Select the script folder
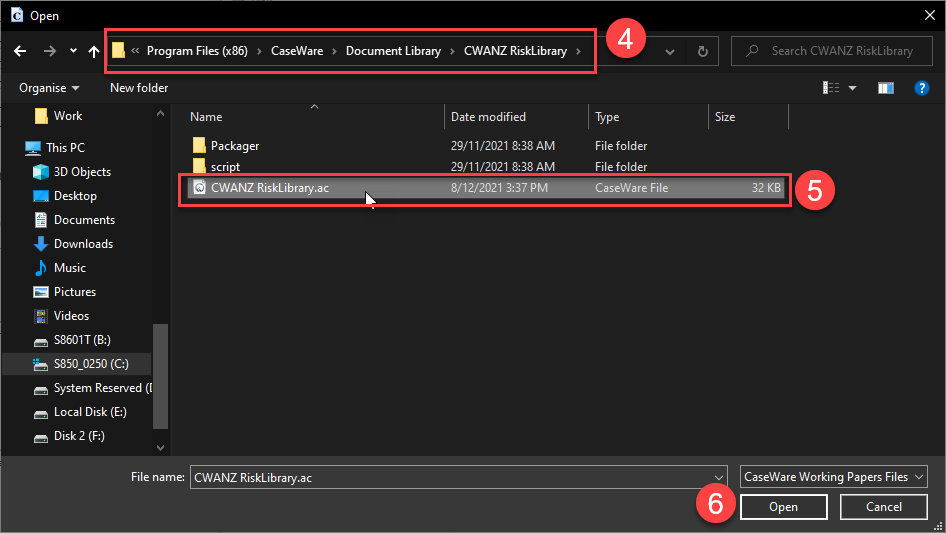The height and width of the screenshot is (533, 946). pyautogui.click(x=225, y=167)
